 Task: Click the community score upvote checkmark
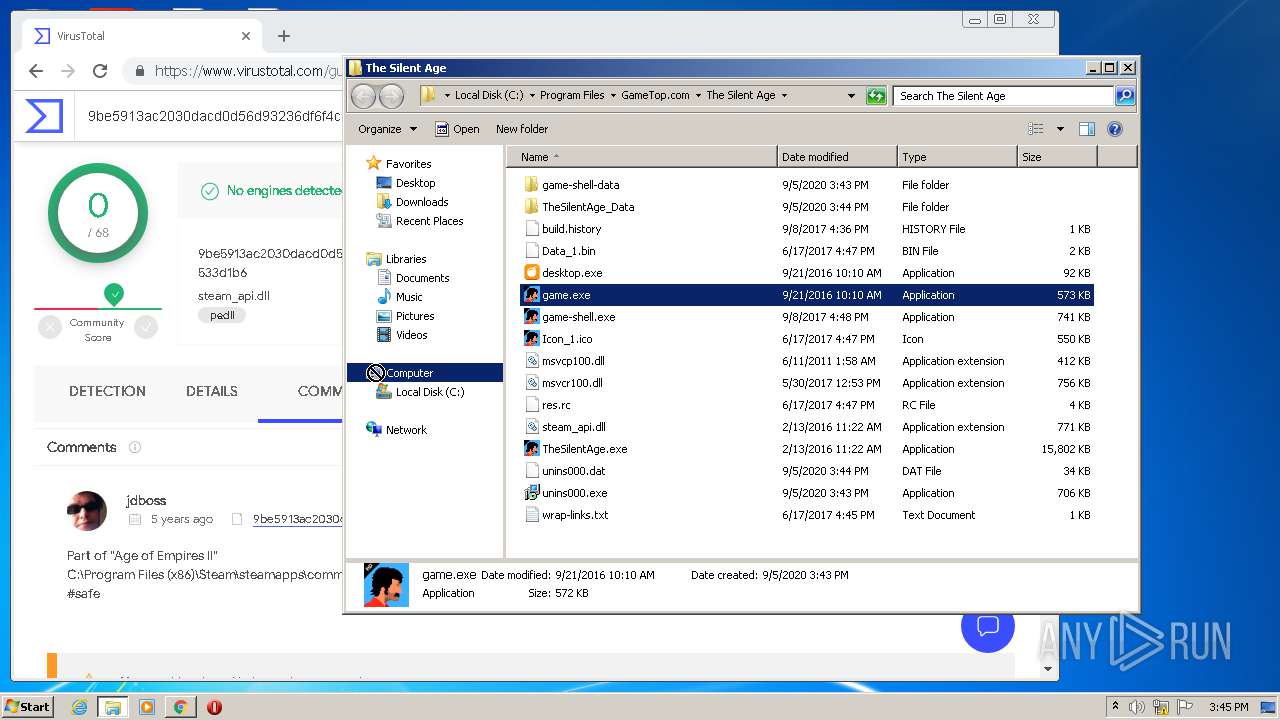tap(147, 326)
